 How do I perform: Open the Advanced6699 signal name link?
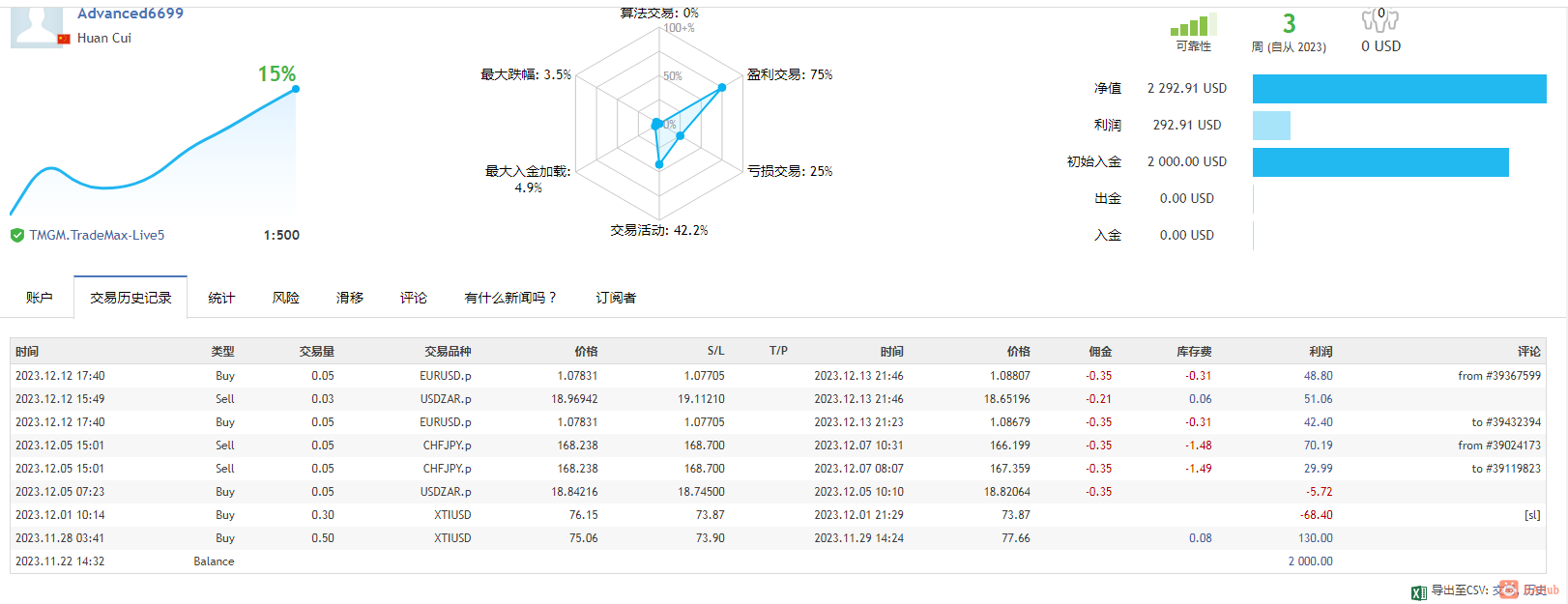(131, 14)
